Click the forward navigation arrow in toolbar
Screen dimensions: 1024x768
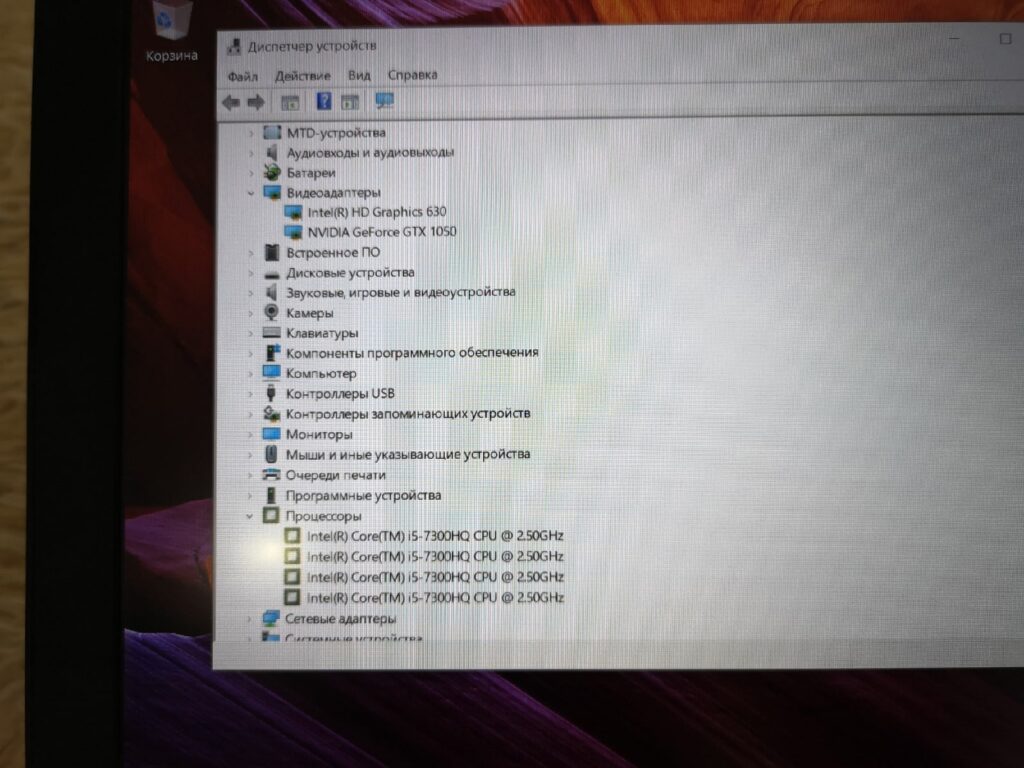258,101
